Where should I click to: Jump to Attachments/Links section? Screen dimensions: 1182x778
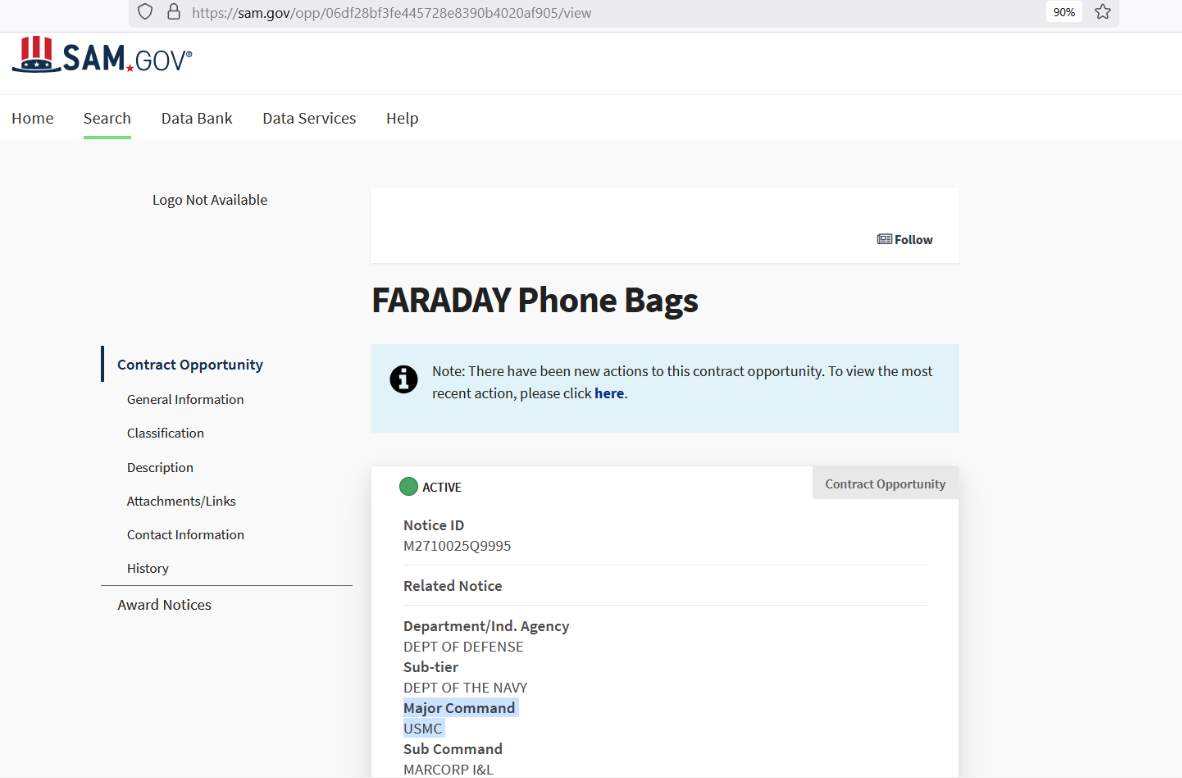[182, 501]
